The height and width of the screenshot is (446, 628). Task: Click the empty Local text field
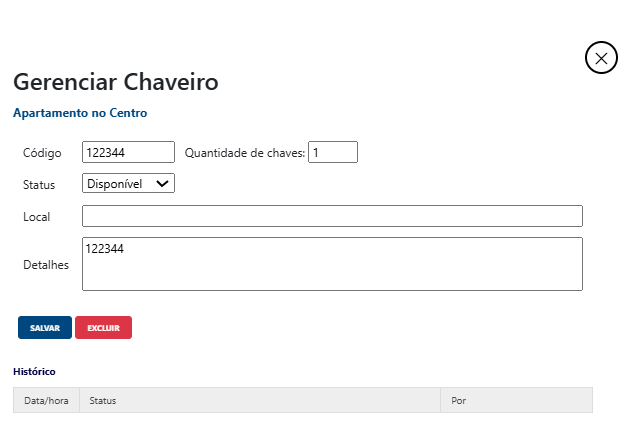332,216
